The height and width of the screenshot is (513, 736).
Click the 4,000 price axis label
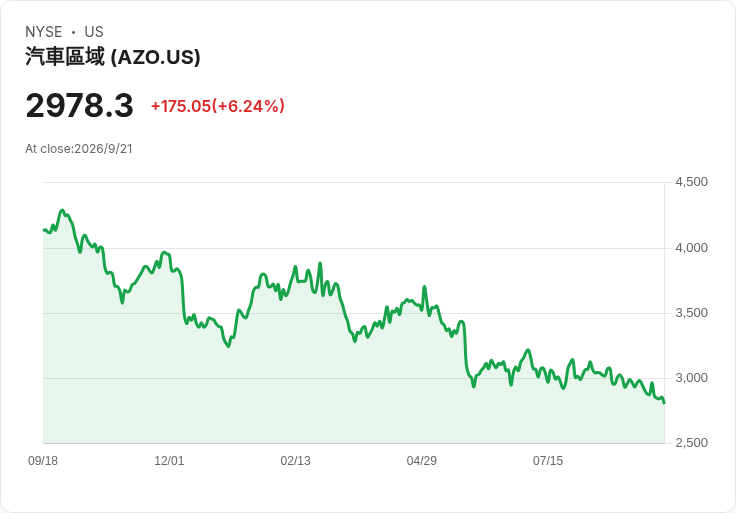tap(691, 248)
